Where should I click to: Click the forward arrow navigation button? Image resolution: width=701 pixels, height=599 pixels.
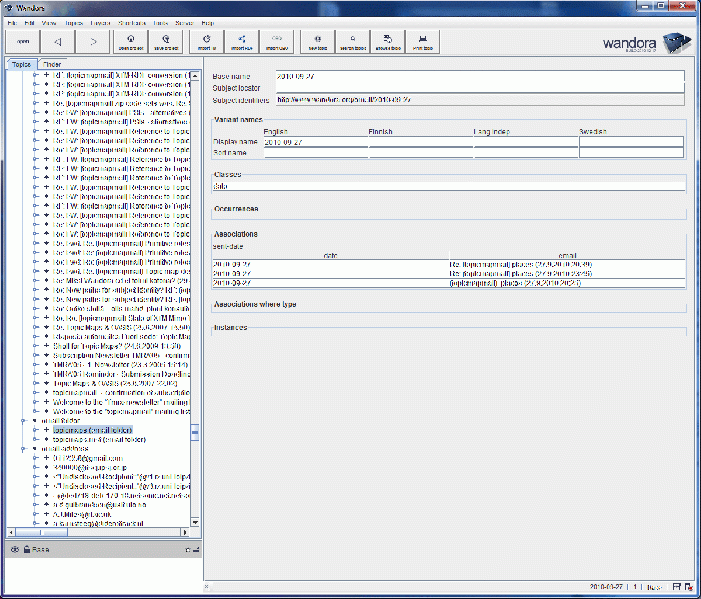tap(93, 42)
